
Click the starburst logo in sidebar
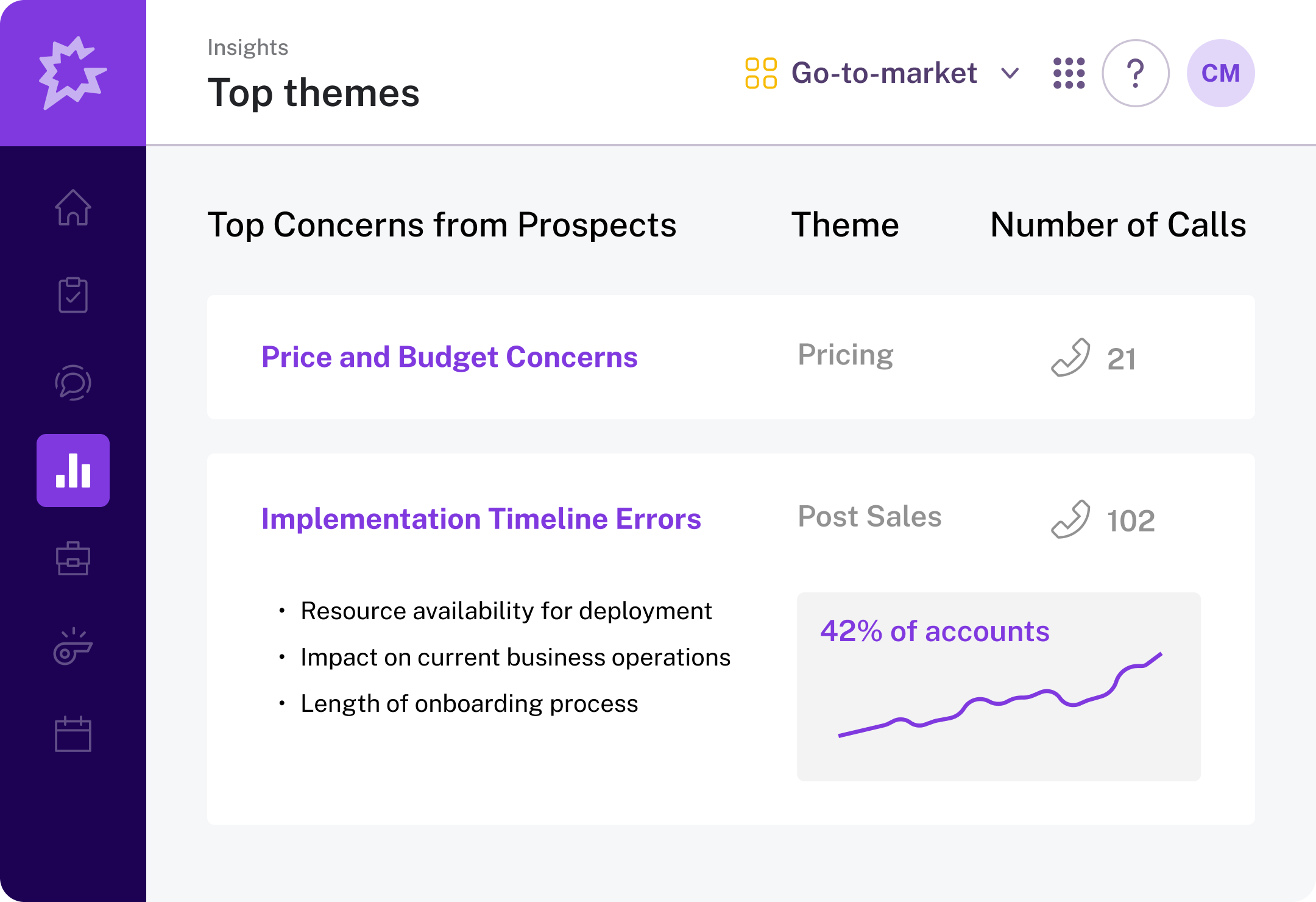(x=73, y=73)
